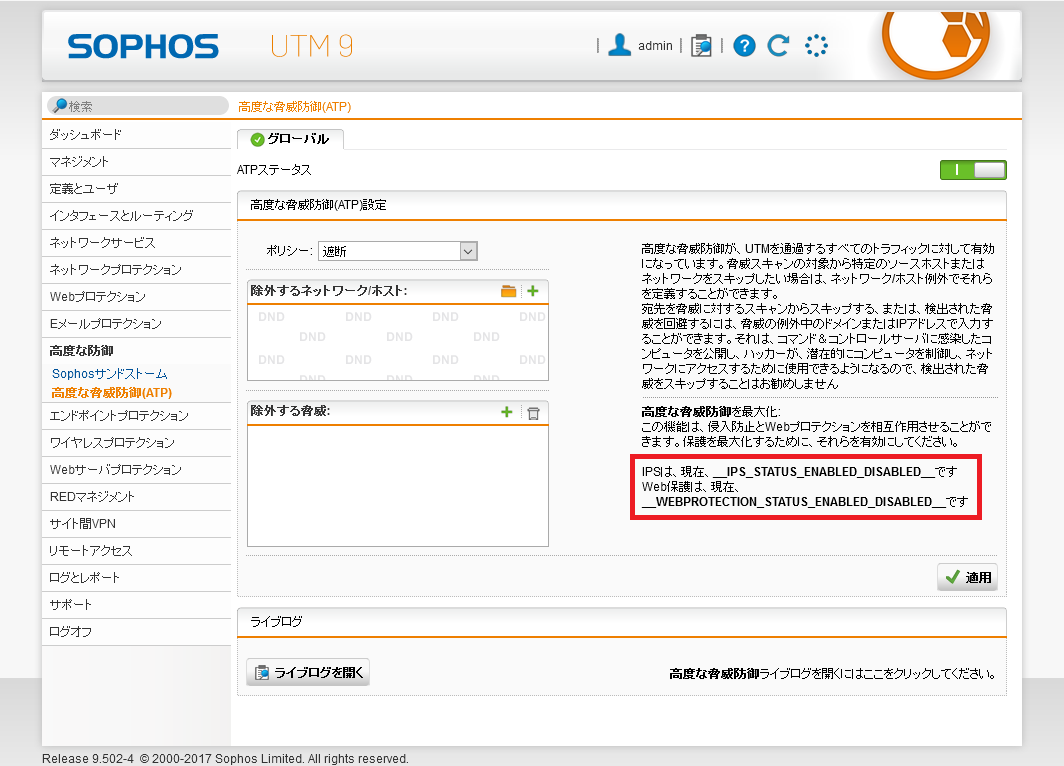
Task: Click the dotted circle spinner icon
Action: [816, 46]
